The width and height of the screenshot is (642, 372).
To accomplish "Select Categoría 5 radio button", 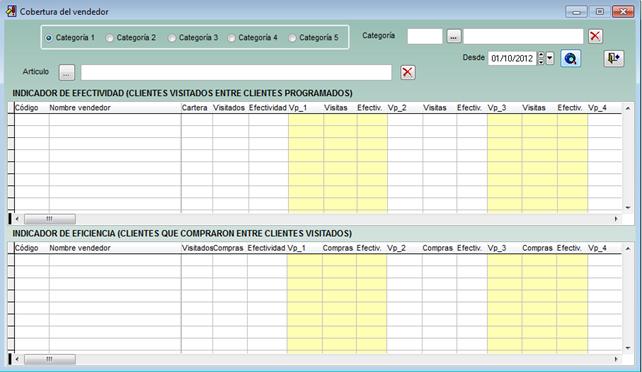I will coord(292,38).
